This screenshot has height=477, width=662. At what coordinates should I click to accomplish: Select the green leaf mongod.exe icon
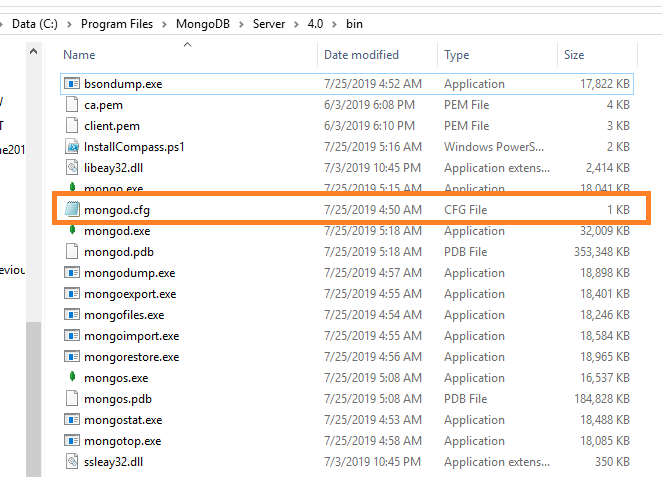tap(71, 231)
